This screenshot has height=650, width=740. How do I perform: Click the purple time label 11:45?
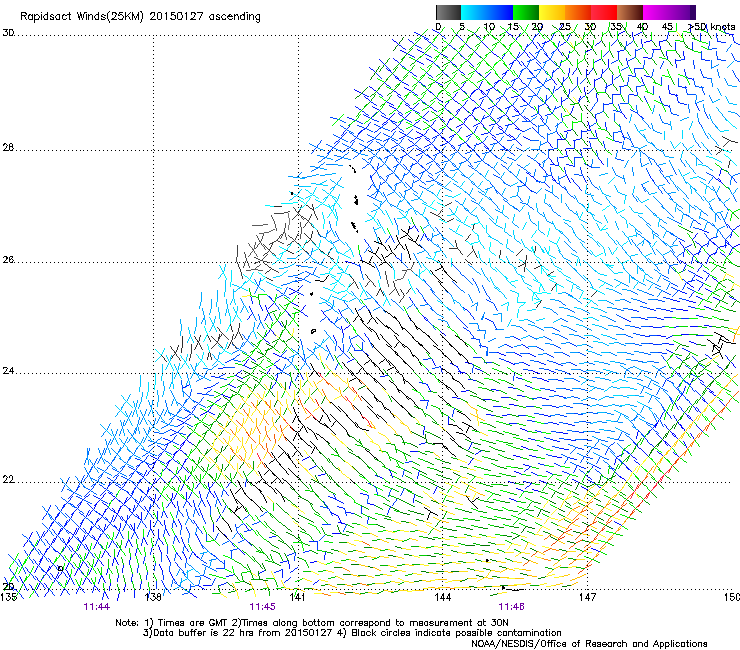262,607
